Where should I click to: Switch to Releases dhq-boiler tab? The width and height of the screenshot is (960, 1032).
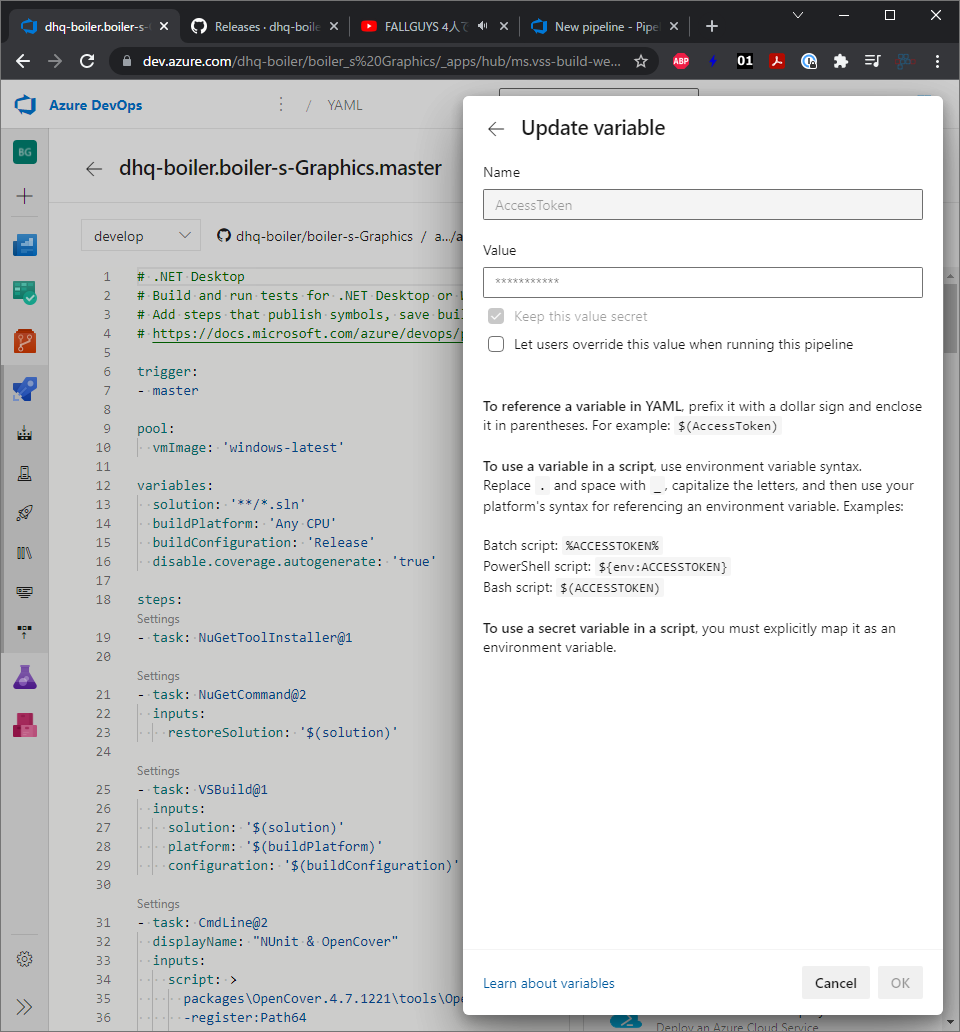point(266,26)
